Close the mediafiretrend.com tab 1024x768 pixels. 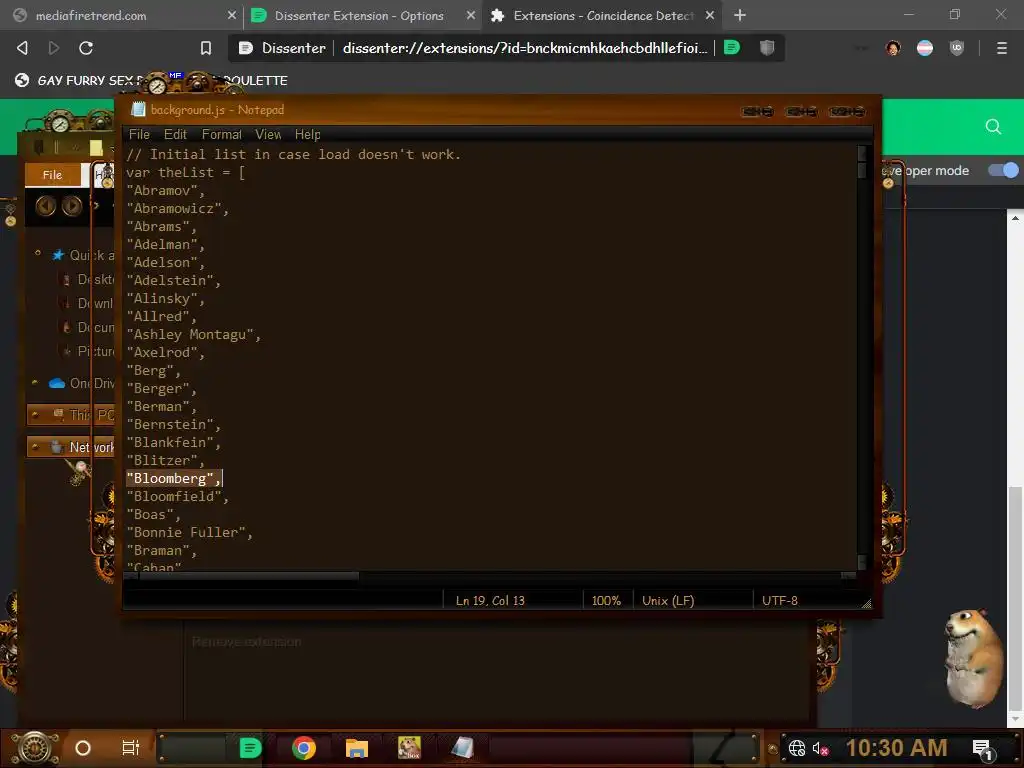pyautogui.click(x=232, y=15)
